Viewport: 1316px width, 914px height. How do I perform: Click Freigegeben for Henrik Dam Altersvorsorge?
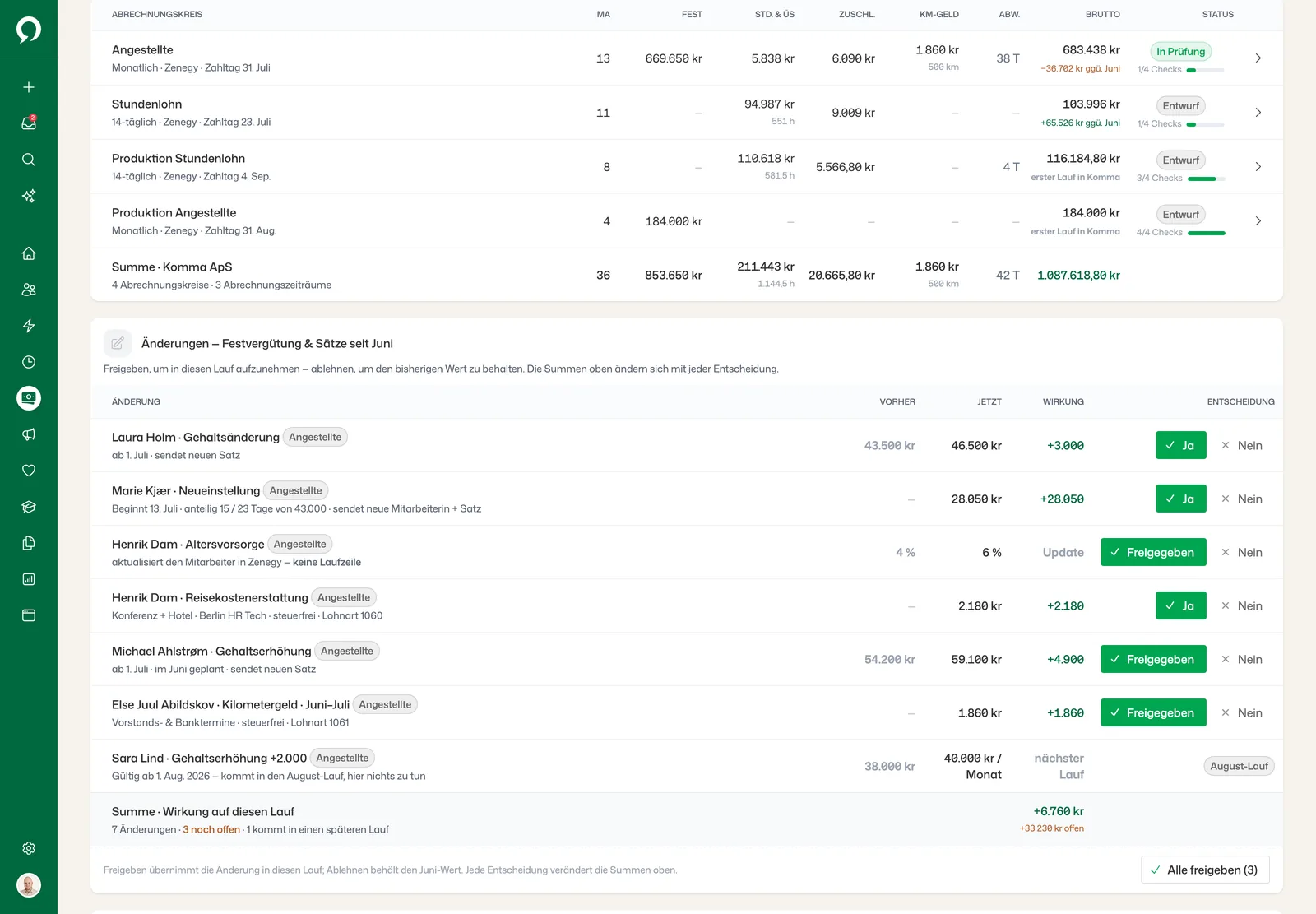1153,552
